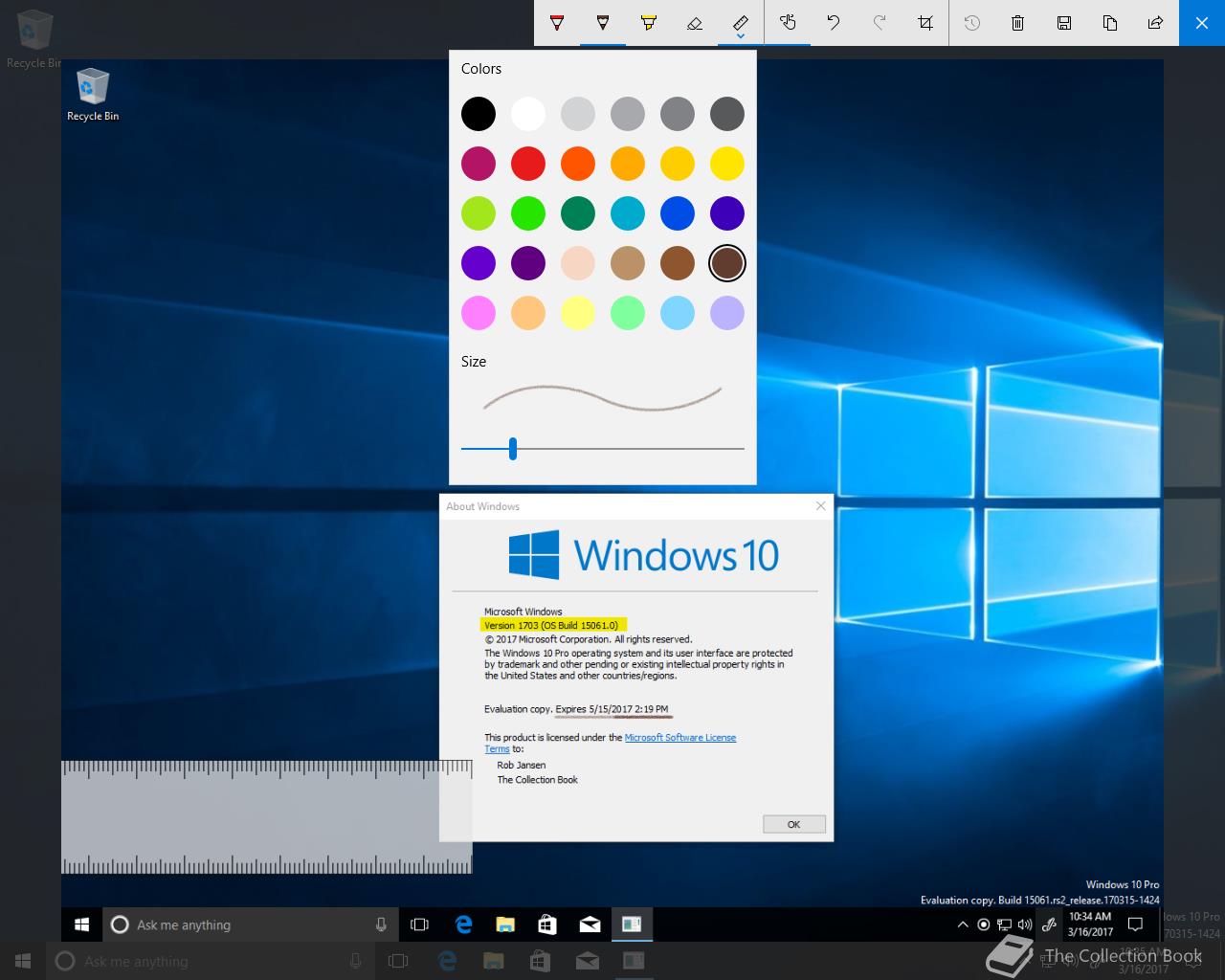The width and height of the screenshot is (1225, 980).
Task: Pick the pastel pink swatch
Action: [x=479, y=313]
